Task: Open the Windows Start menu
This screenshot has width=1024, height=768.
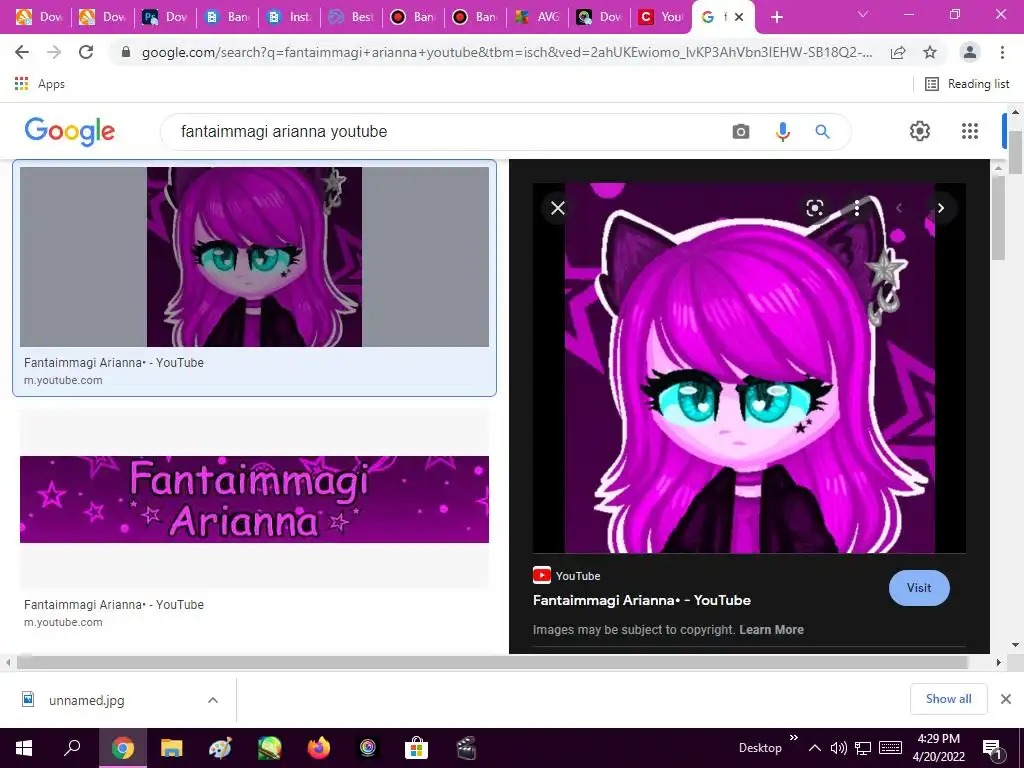Action: point(24,748)
